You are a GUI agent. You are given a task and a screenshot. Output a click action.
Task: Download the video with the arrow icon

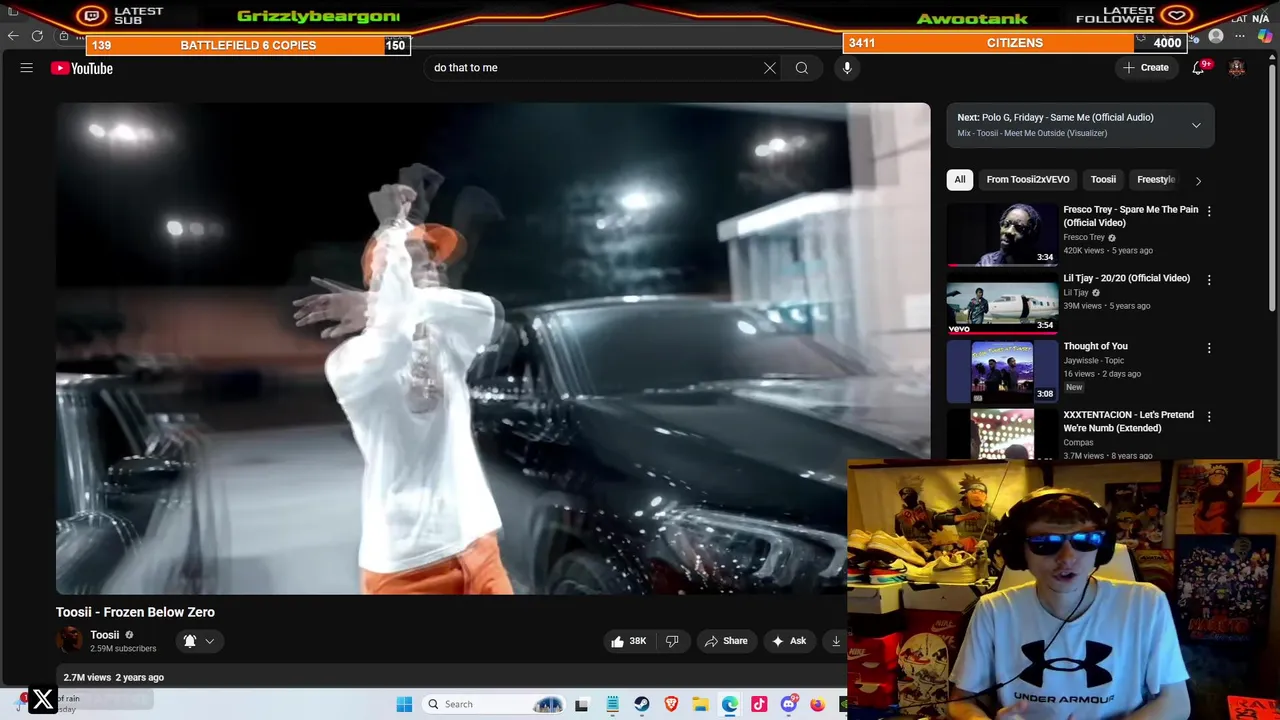[x=836, y=641]
